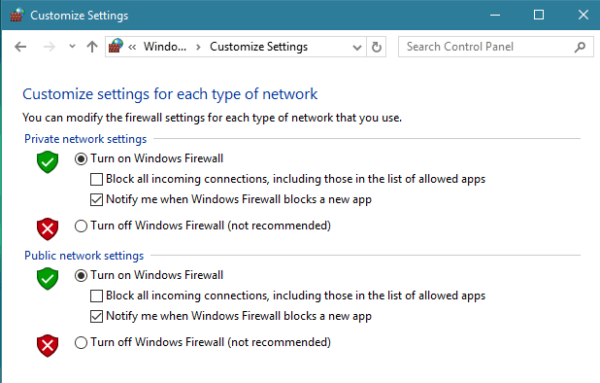Go back using the back arrow
The width and height of the screenshot is (600, 383).
(x=20, y=47)
